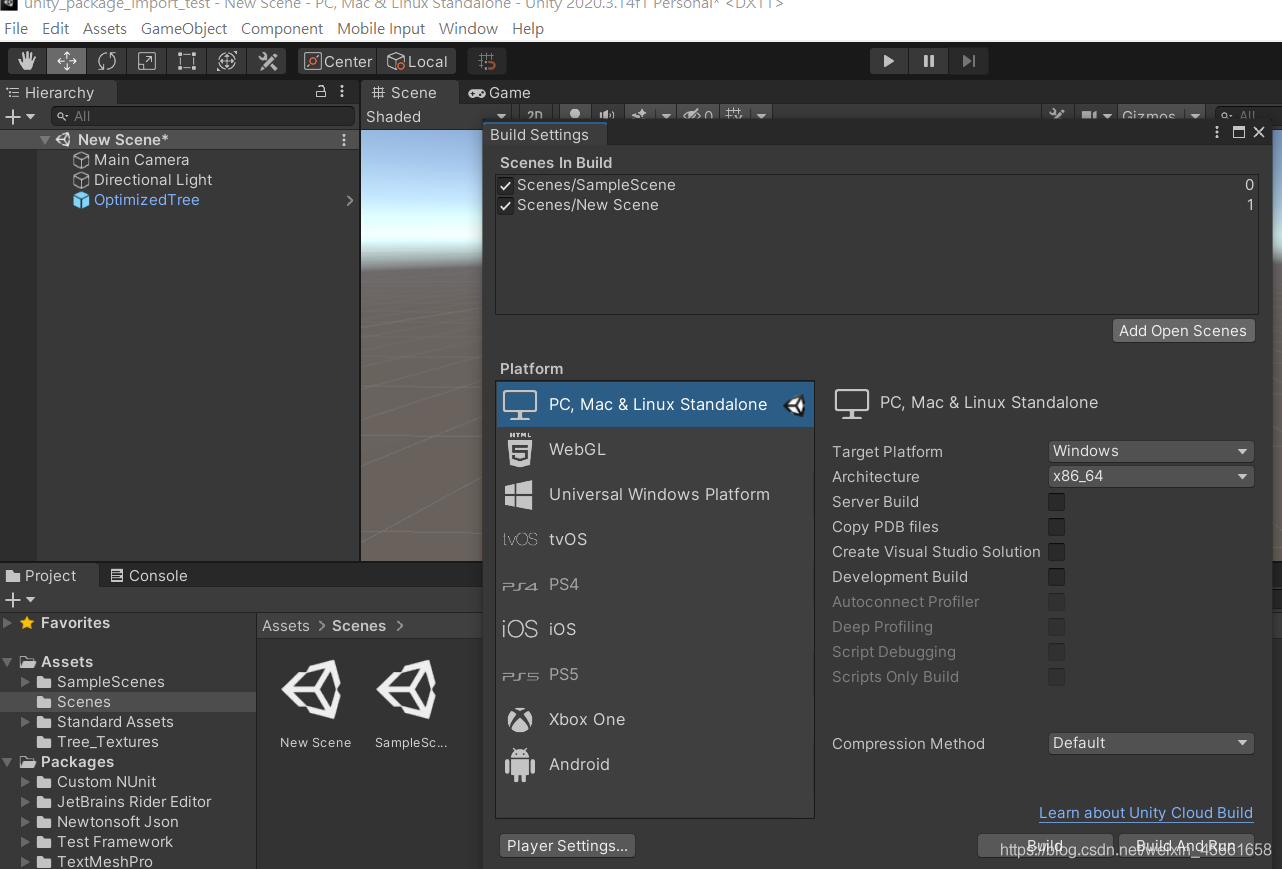Screen dimensions: 1282x869
Task: Open the GameObject menu
Action: click(184, 28)
